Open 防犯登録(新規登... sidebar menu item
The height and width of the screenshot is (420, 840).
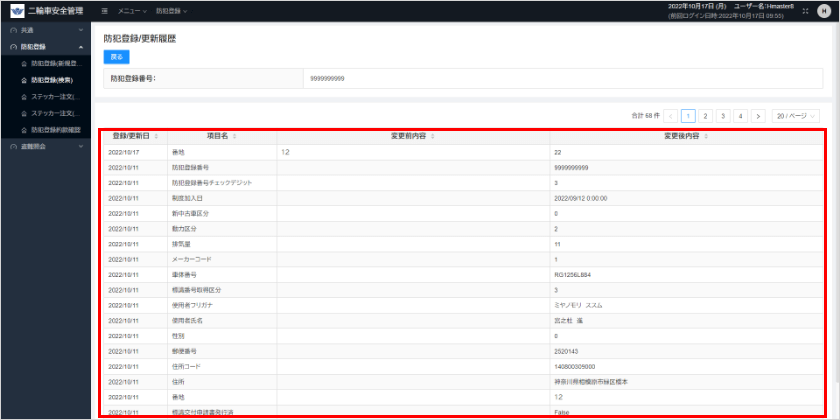46,64
